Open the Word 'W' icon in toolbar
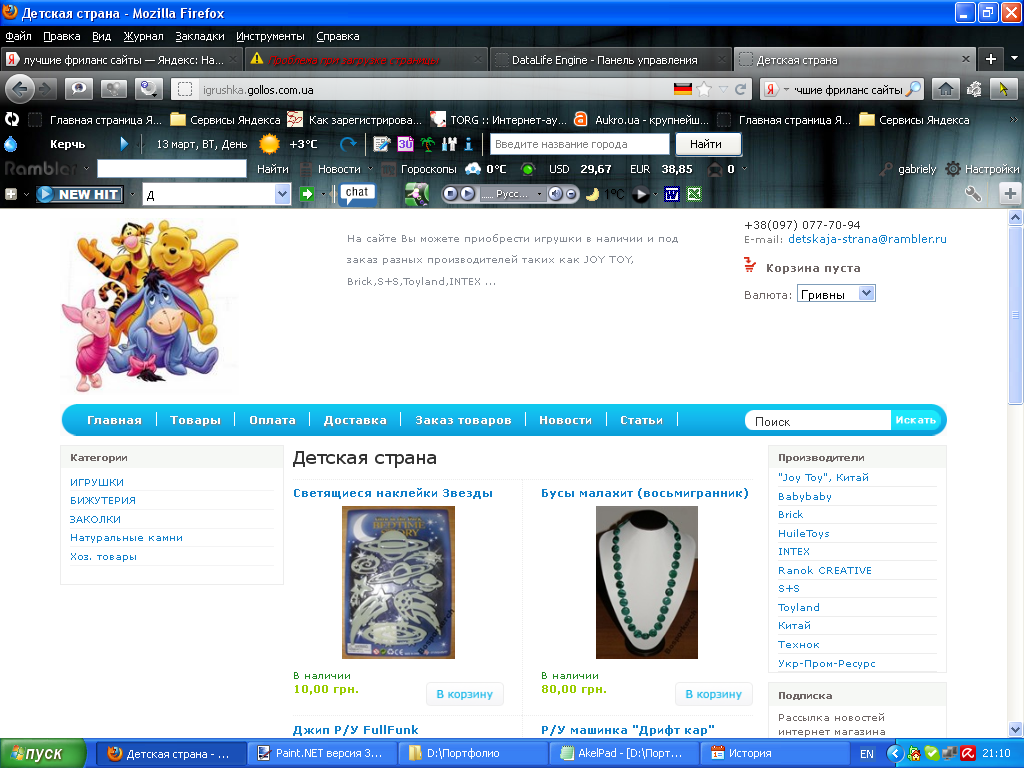The width and height of the screenshot is (1024, 768). pyautogui.click(x=671, y=194)
